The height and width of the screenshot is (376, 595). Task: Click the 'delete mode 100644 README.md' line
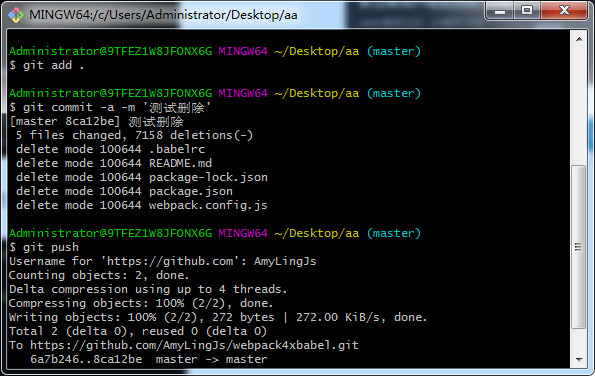(114, 163)
